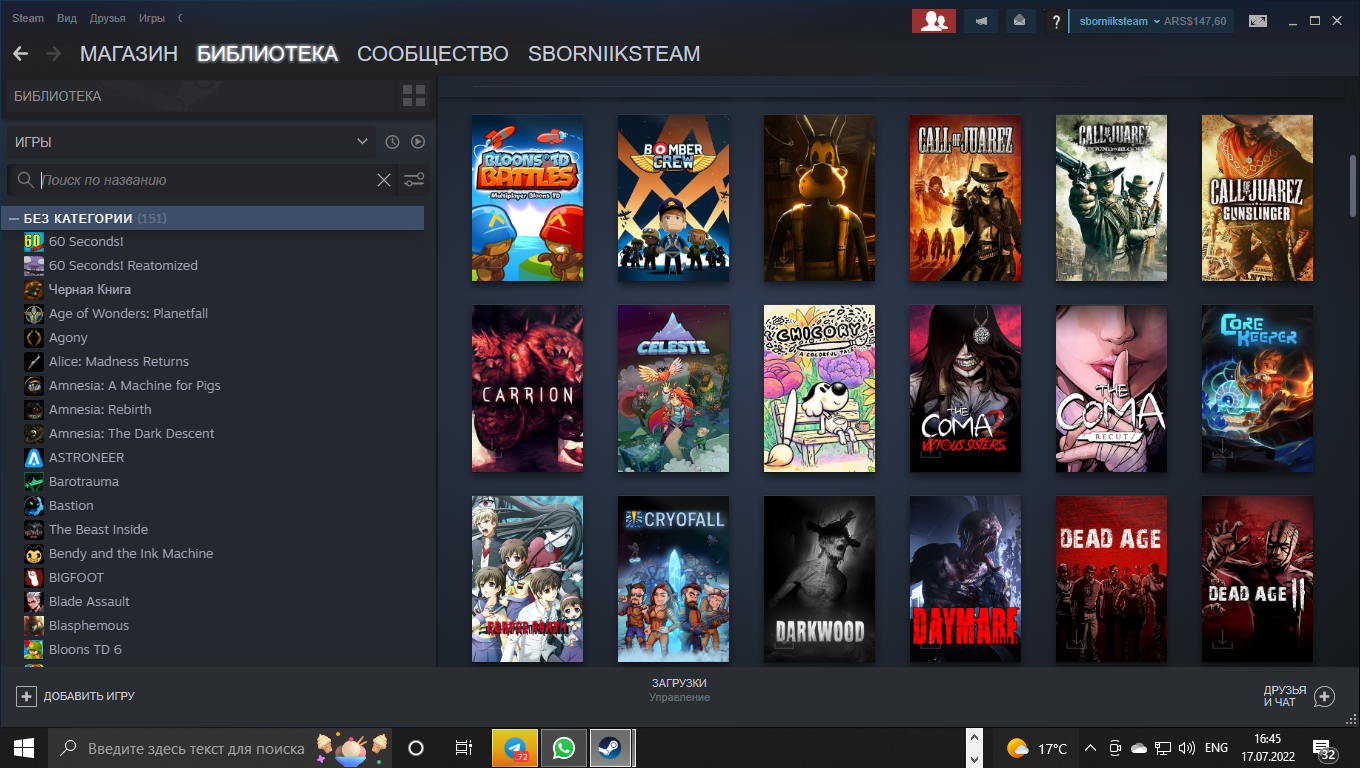Image resolution: width=1360 pixels, height=768 pixels.
Task: Open the Dead Age II cover
Action: pyautogui.click(x=1257, y=579)
